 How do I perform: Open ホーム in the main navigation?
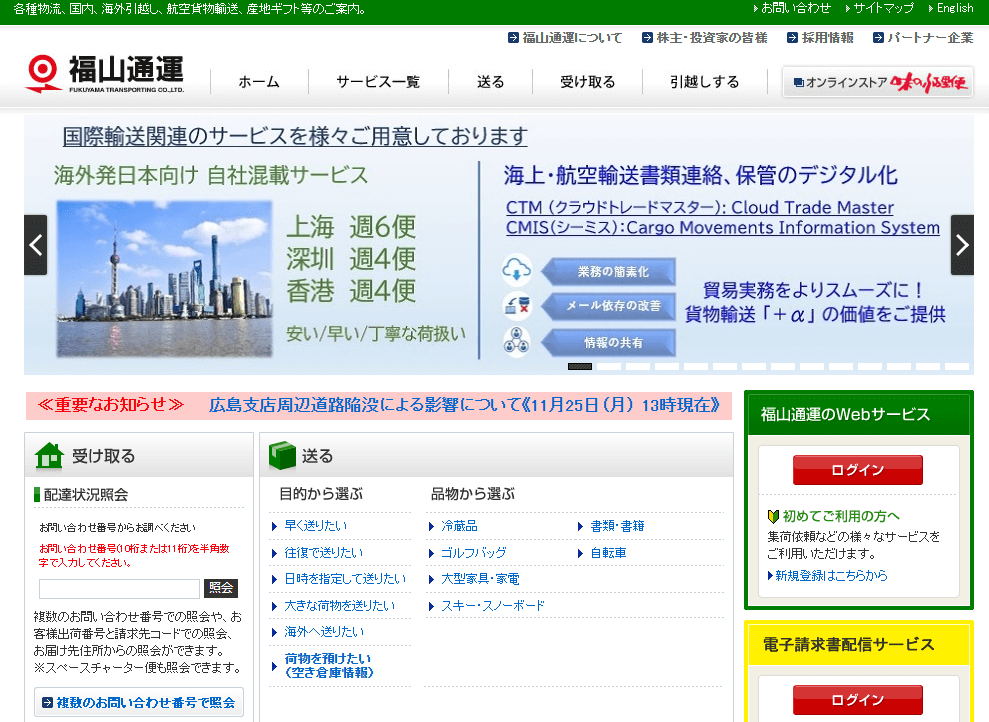click(x=259, y=82)
